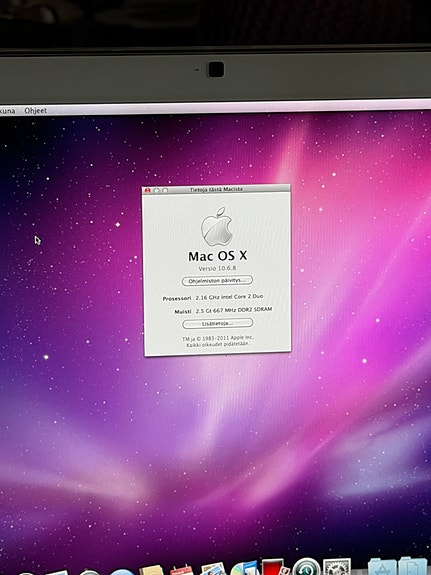431x575 pixels.
Task: Open Address Book from the dock
Action: [151, 570]
